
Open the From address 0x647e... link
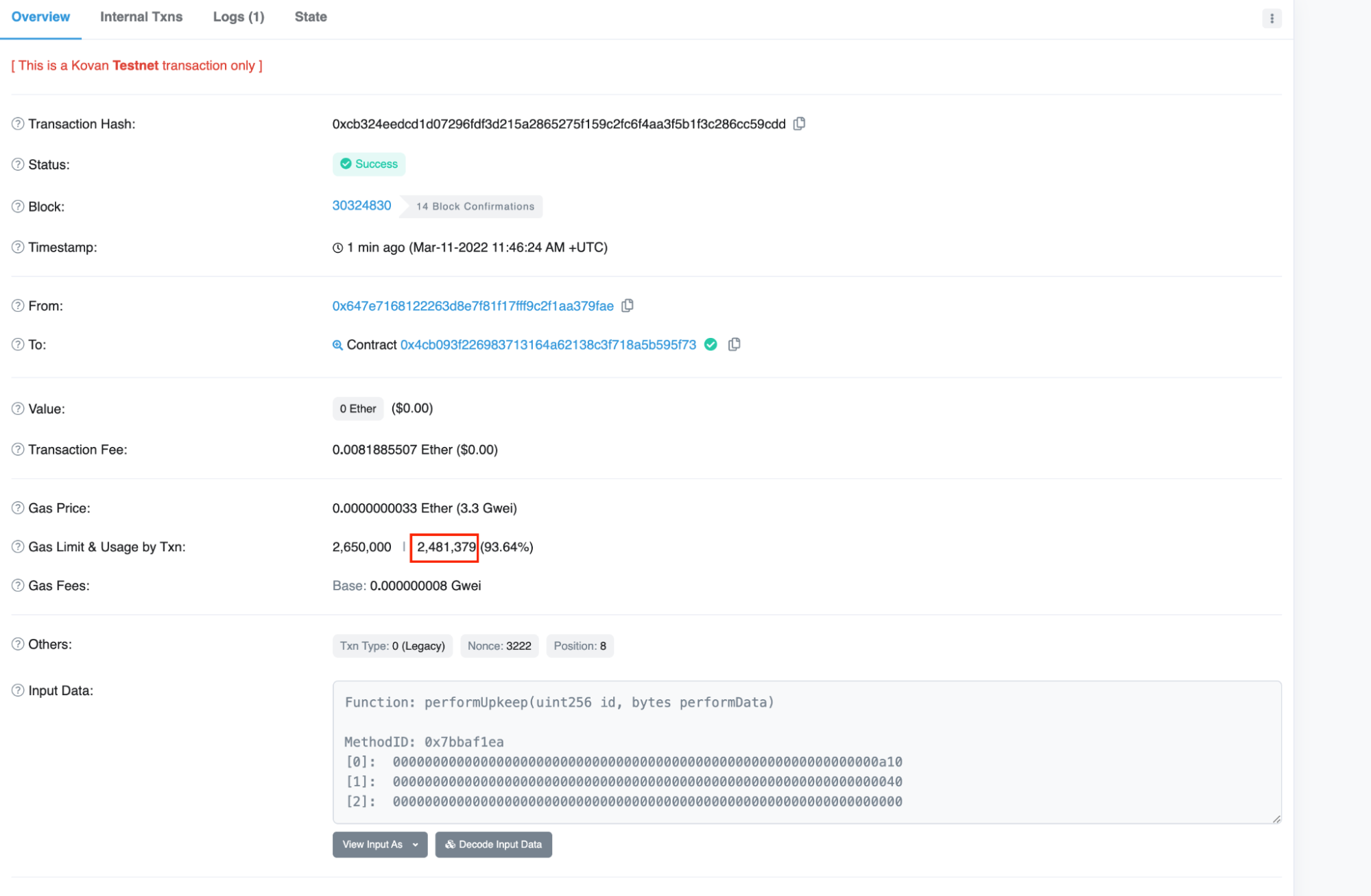pos(473,306)
